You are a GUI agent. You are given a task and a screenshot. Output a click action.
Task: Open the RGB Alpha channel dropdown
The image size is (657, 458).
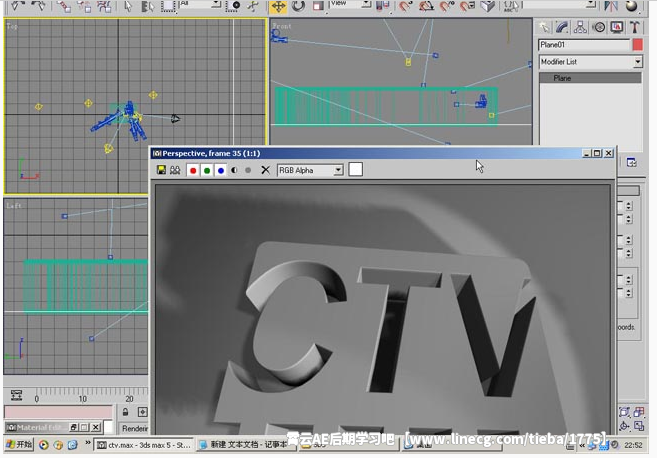(x=310, y=170)
